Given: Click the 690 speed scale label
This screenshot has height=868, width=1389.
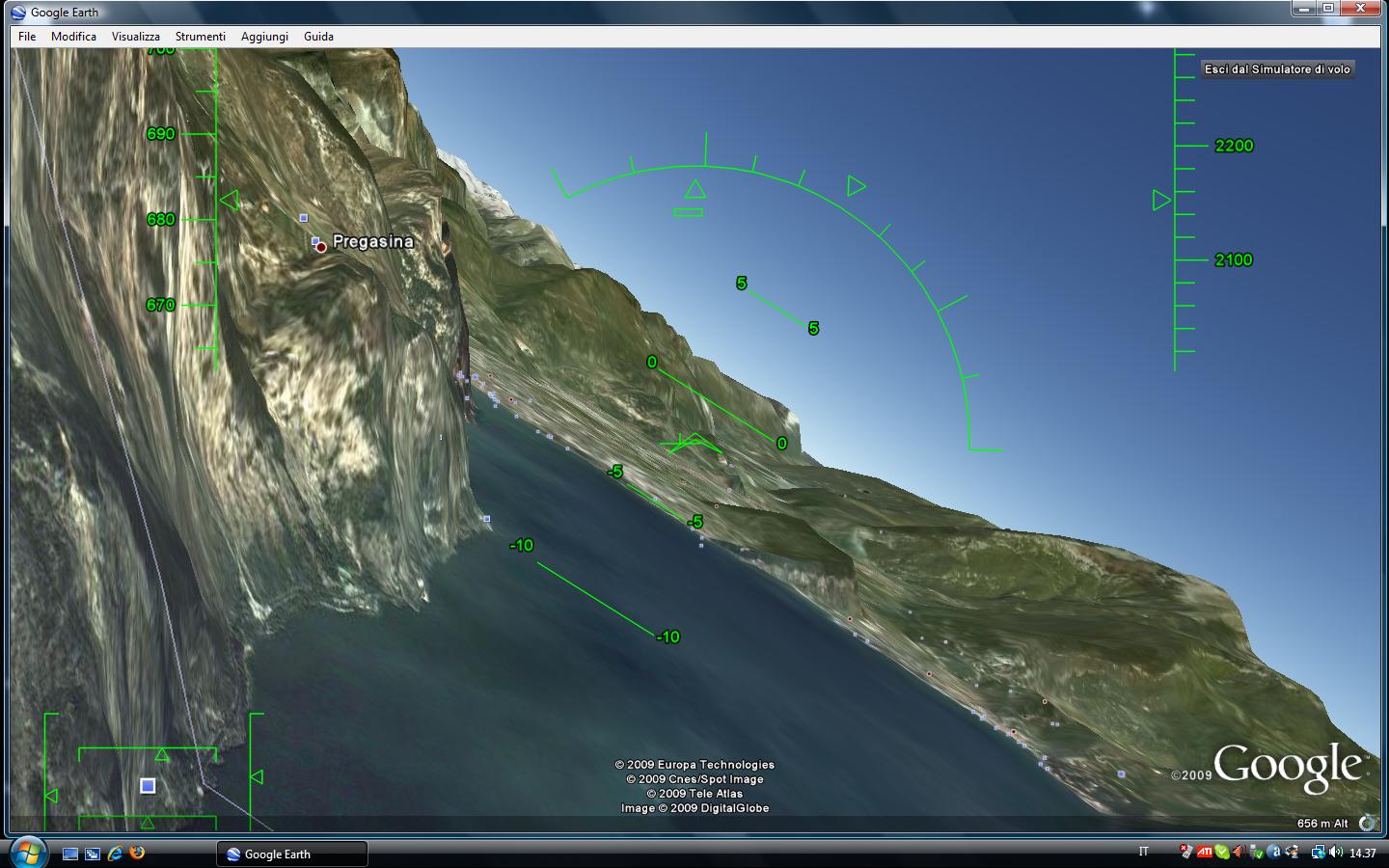Looking at the screenshot, I should pos(161,134).
